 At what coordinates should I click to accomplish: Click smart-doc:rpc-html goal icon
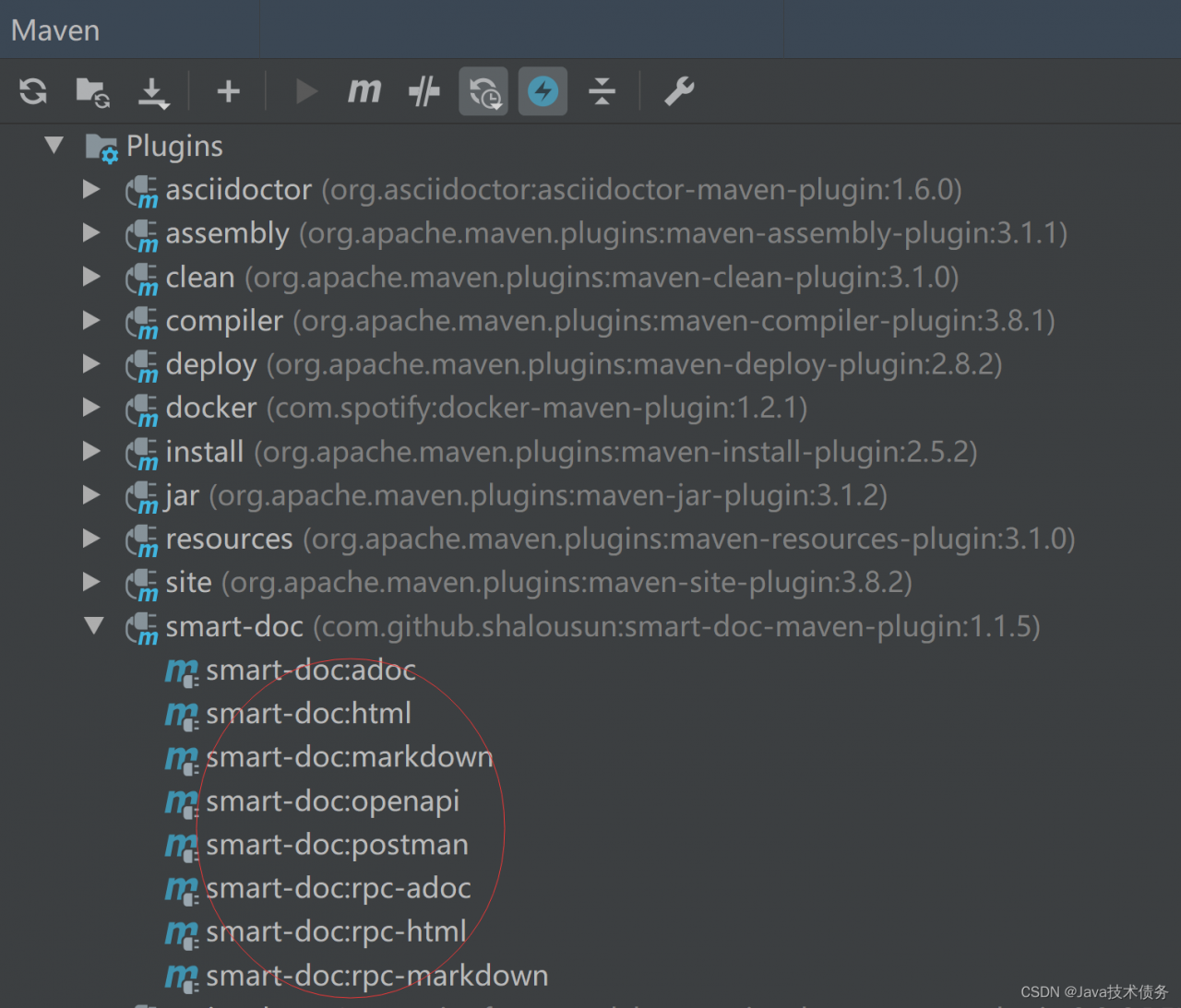click(x=182, y=934)
